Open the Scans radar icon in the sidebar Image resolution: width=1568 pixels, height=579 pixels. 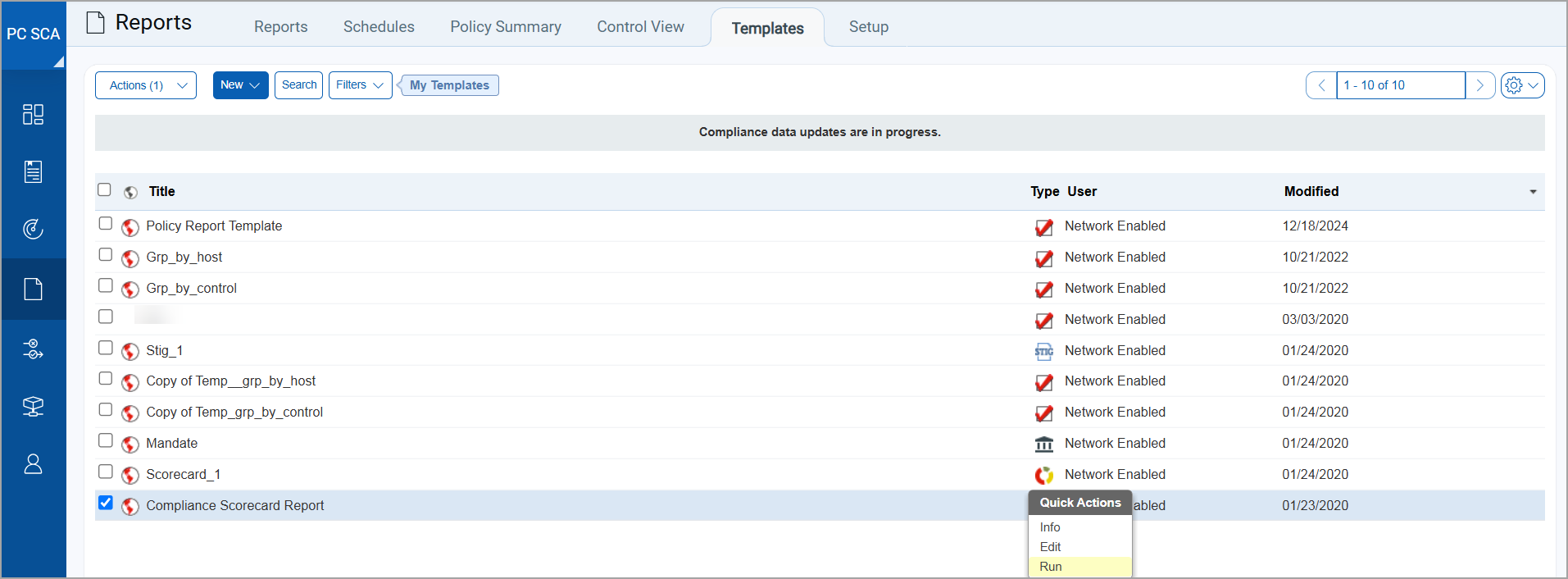(33, 229)
